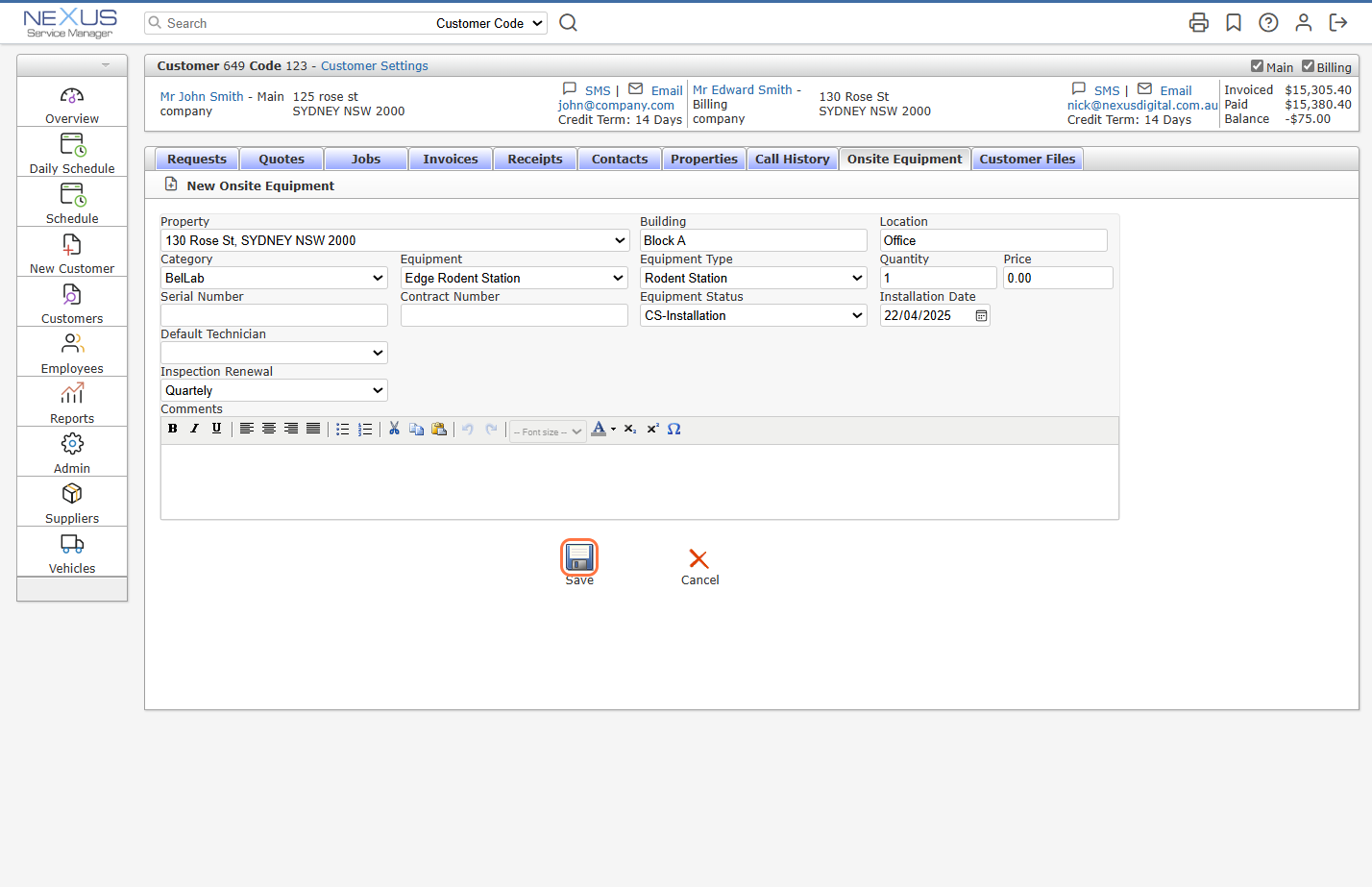Open the Property dropdown
Image resolution: width=1372 pixels, height=887 pixels.
395,240
